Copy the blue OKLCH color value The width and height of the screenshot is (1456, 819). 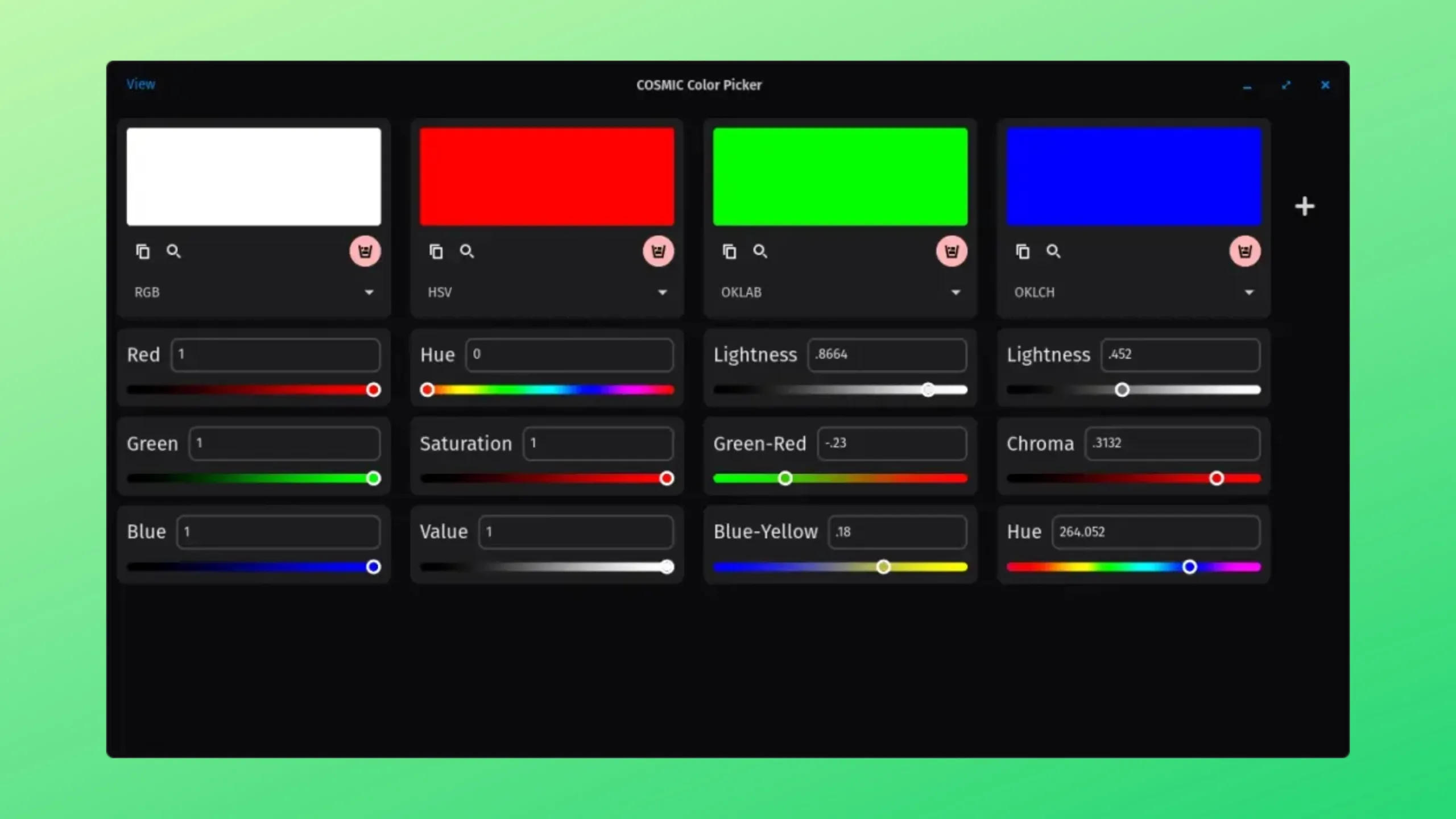(x=1023, y=251)
